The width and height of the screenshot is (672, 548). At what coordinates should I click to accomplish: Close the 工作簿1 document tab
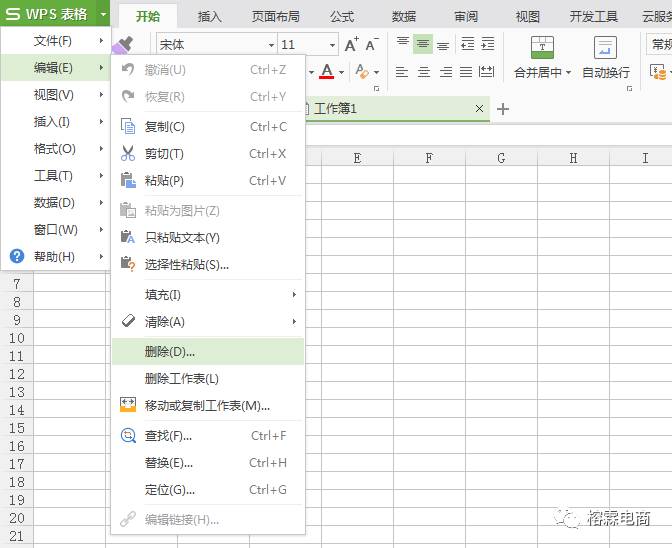(480, 109)
